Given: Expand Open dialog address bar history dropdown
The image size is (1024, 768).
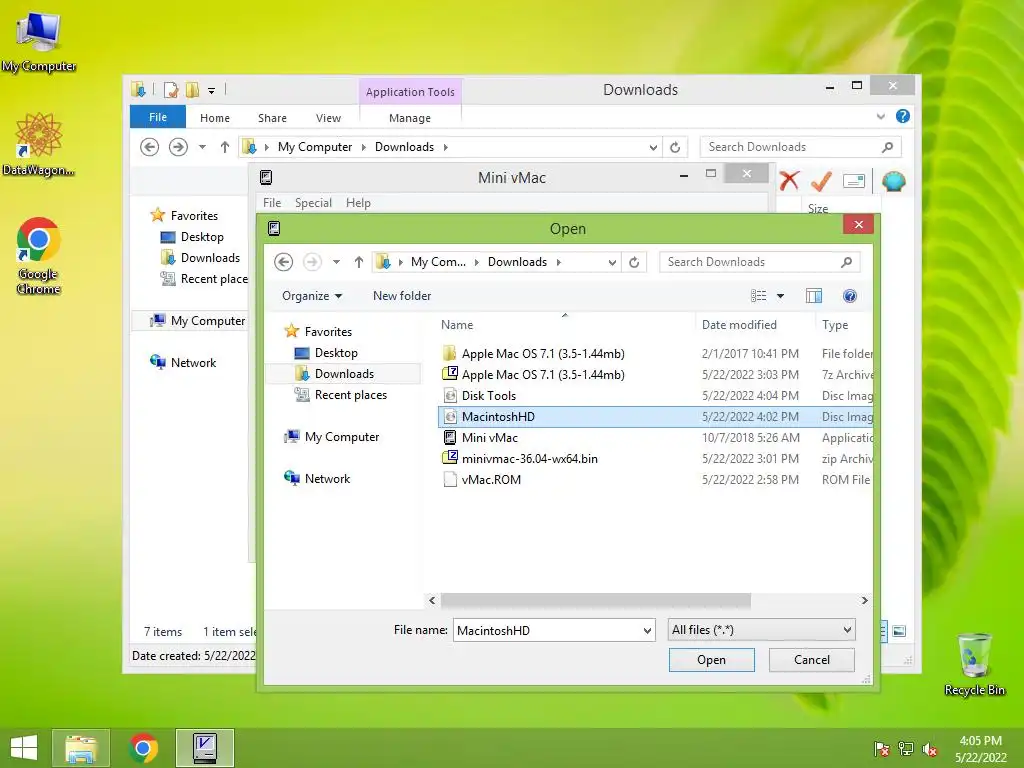Looking at the screenshot, I should point(612,262).
